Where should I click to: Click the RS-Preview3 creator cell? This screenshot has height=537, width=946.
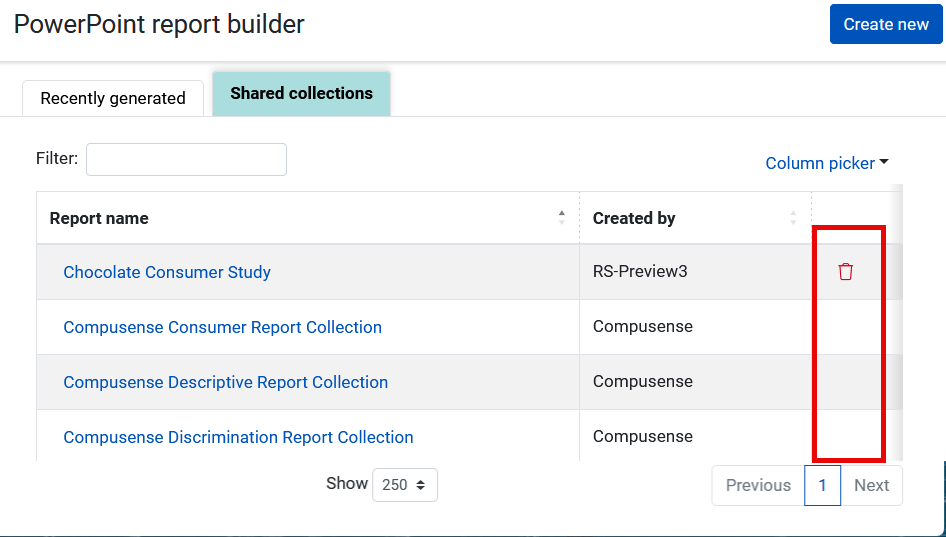(x=640, y=272)
